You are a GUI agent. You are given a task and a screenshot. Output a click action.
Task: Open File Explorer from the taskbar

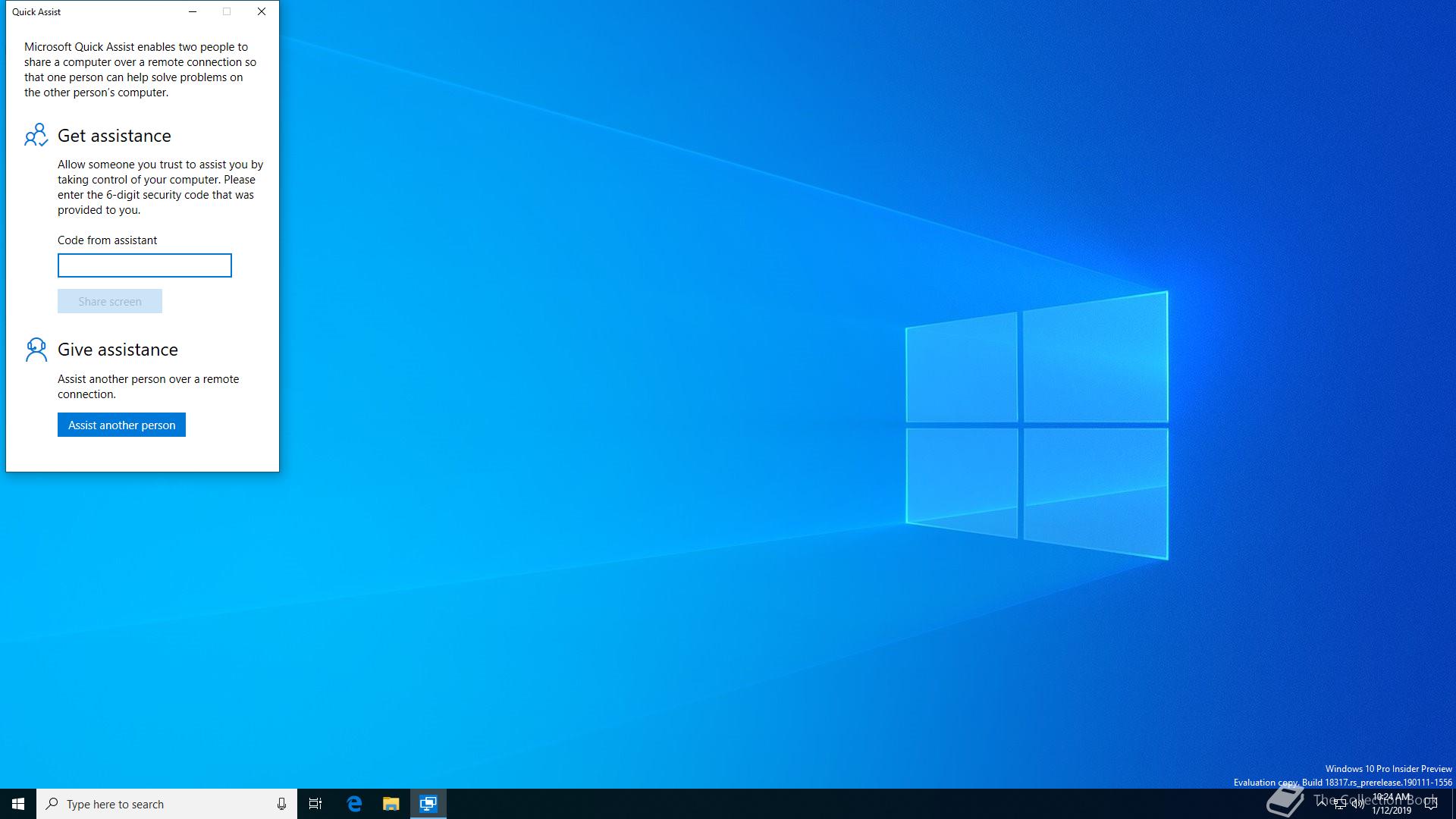(x=391, y=804)
